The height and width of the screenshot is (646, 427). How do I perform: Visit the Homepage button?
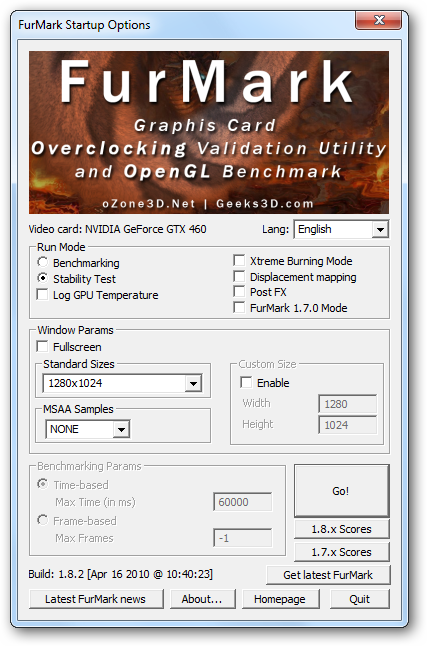(280, 599)
